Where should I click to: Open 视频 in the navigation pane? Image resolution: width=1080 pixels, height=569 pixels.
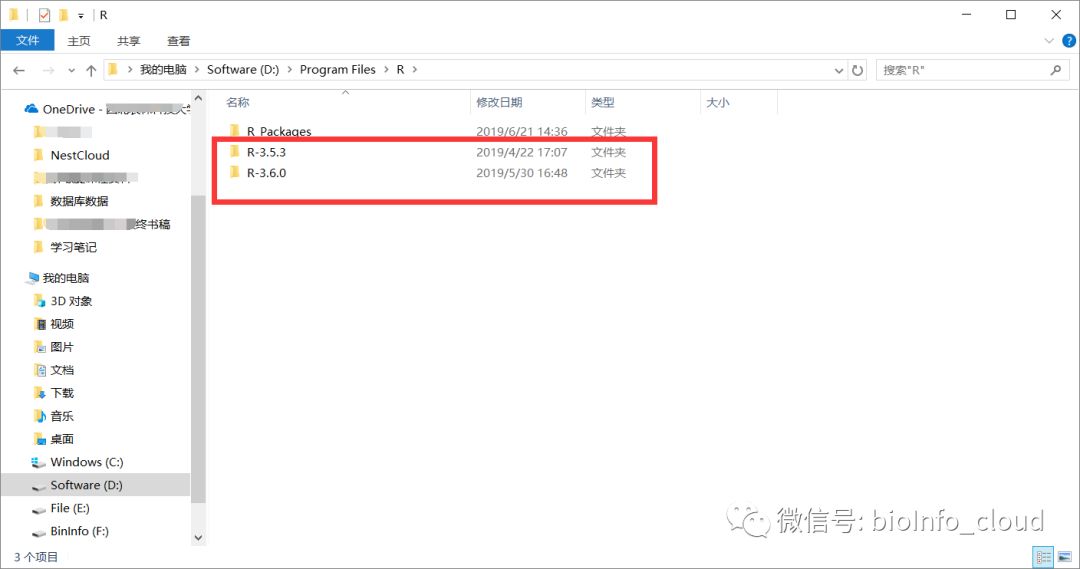[x=62, y=324]
